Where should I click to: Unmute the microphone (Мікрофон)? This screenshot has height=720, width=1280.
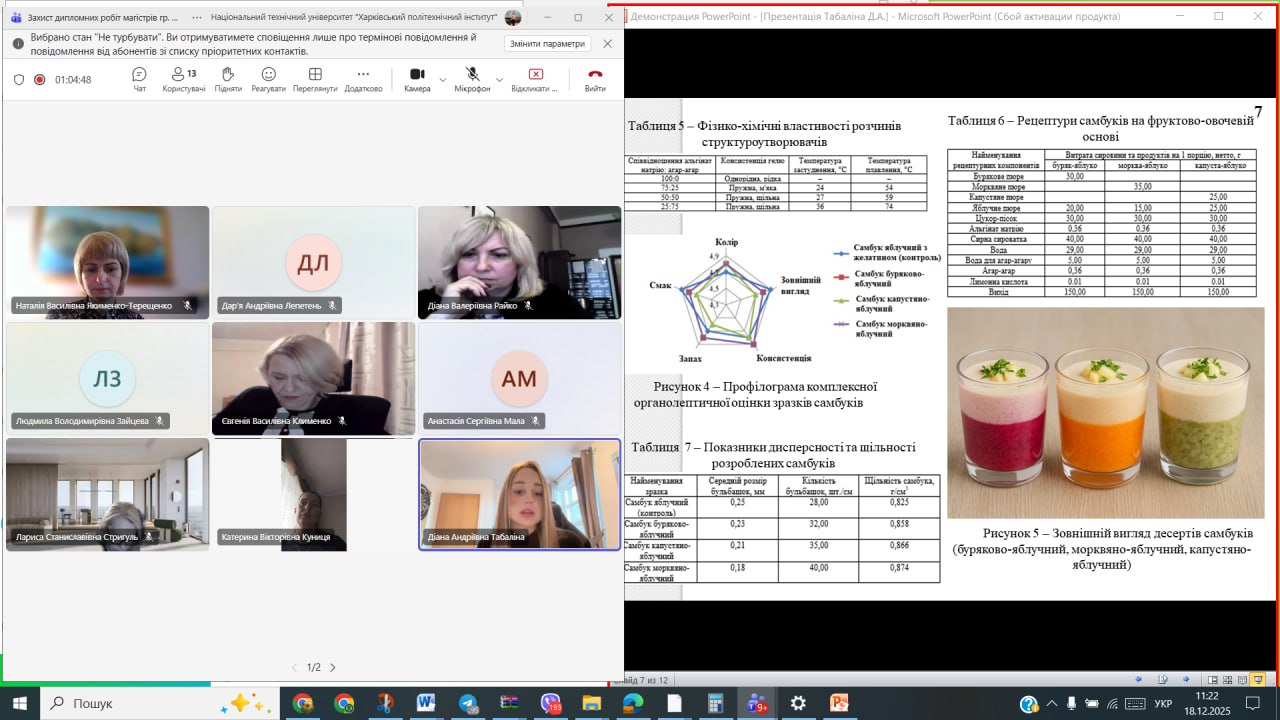pos(472,79)
